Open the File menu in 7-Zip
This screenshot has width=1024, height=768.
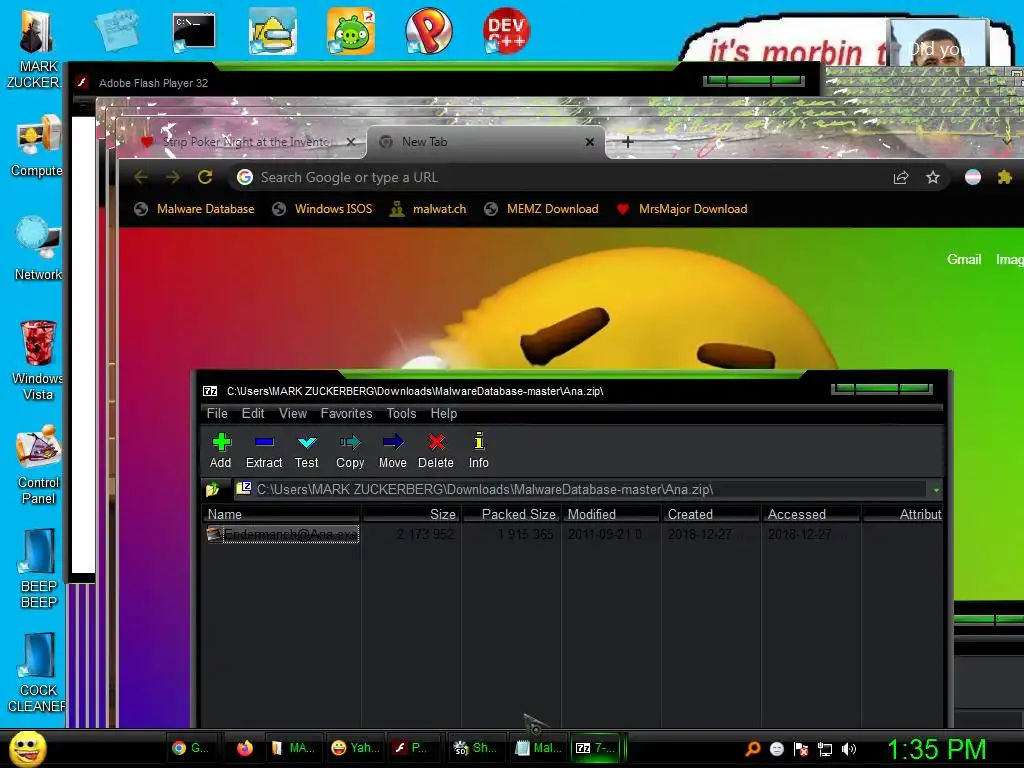[217, 413]
